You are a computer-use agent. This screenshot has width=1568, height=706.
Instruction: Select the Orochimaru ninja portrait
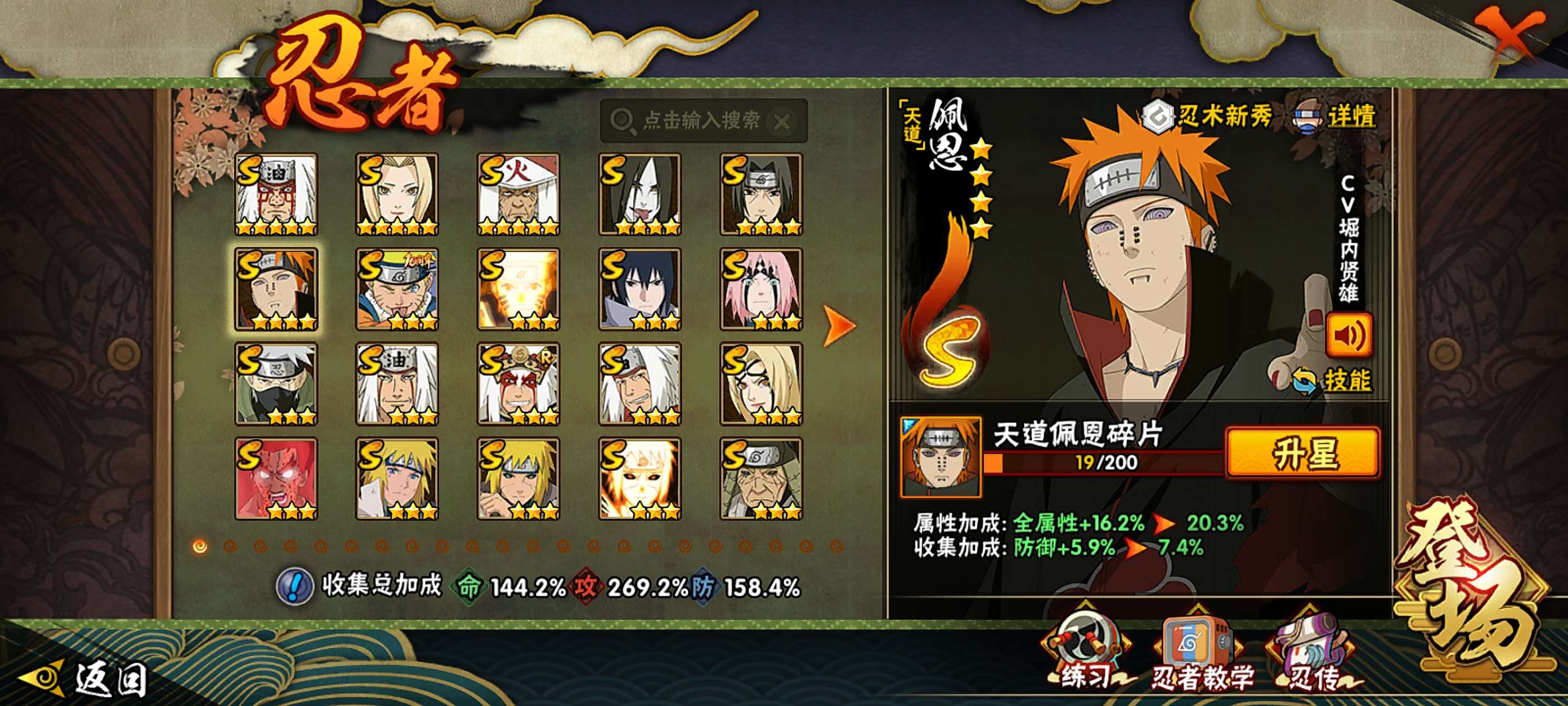click(x=640, y=194)
